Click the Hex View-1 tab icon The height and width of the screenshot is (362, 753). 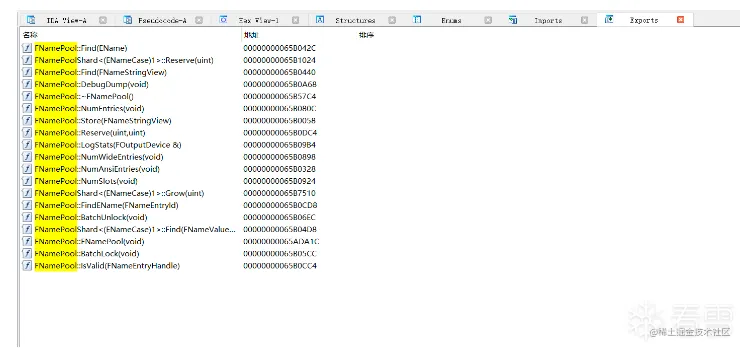[x=223, y=20]
